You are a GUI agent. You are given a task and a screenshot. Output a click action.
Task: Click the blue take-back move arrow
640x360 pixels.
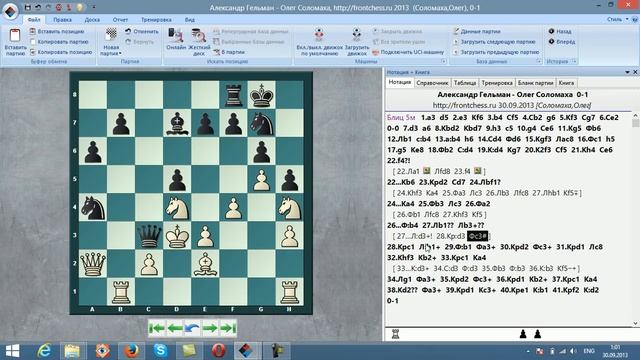(192, 328)
